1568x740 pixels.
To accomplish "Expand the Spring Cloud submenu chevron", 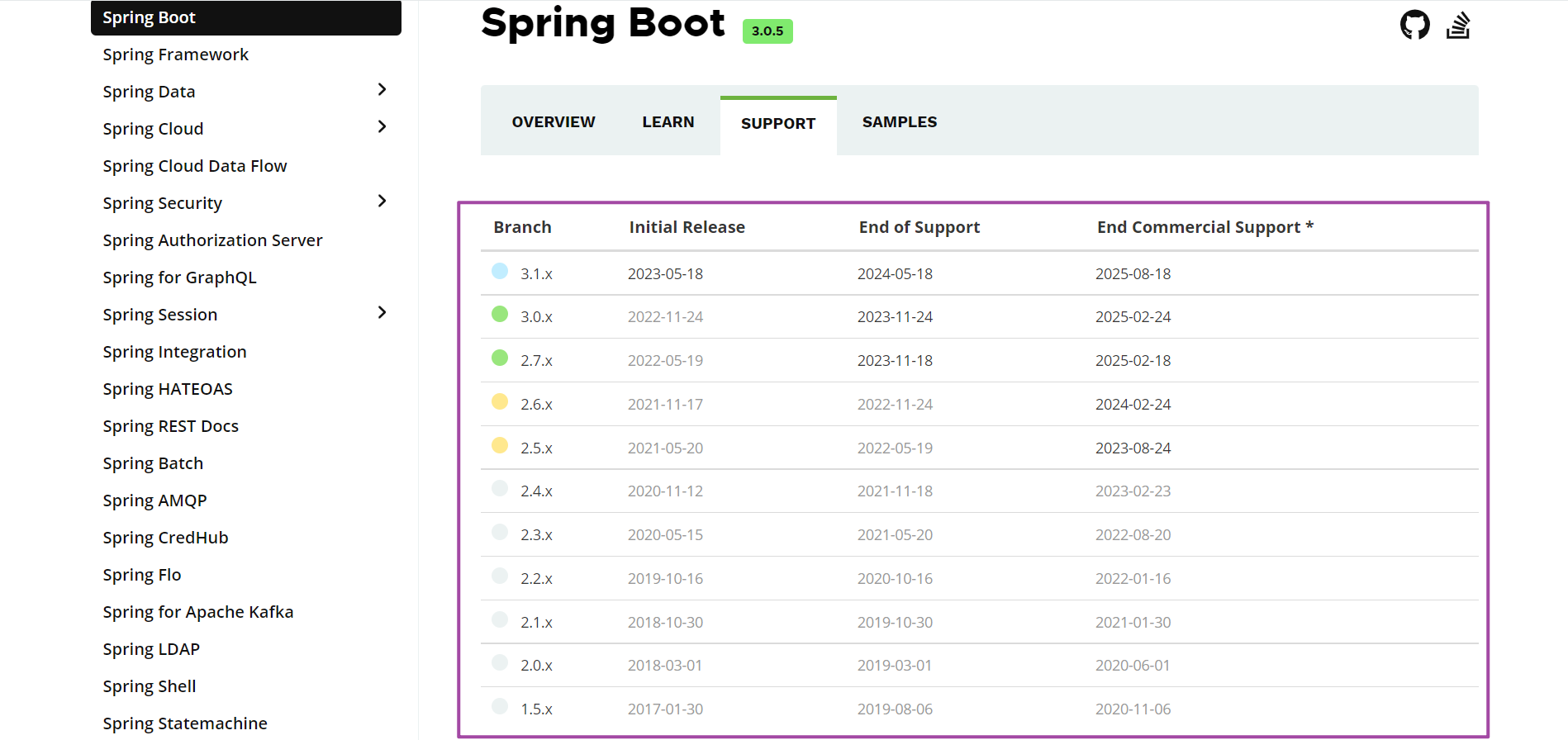I will pyautogui.click(x=382, y=126).
